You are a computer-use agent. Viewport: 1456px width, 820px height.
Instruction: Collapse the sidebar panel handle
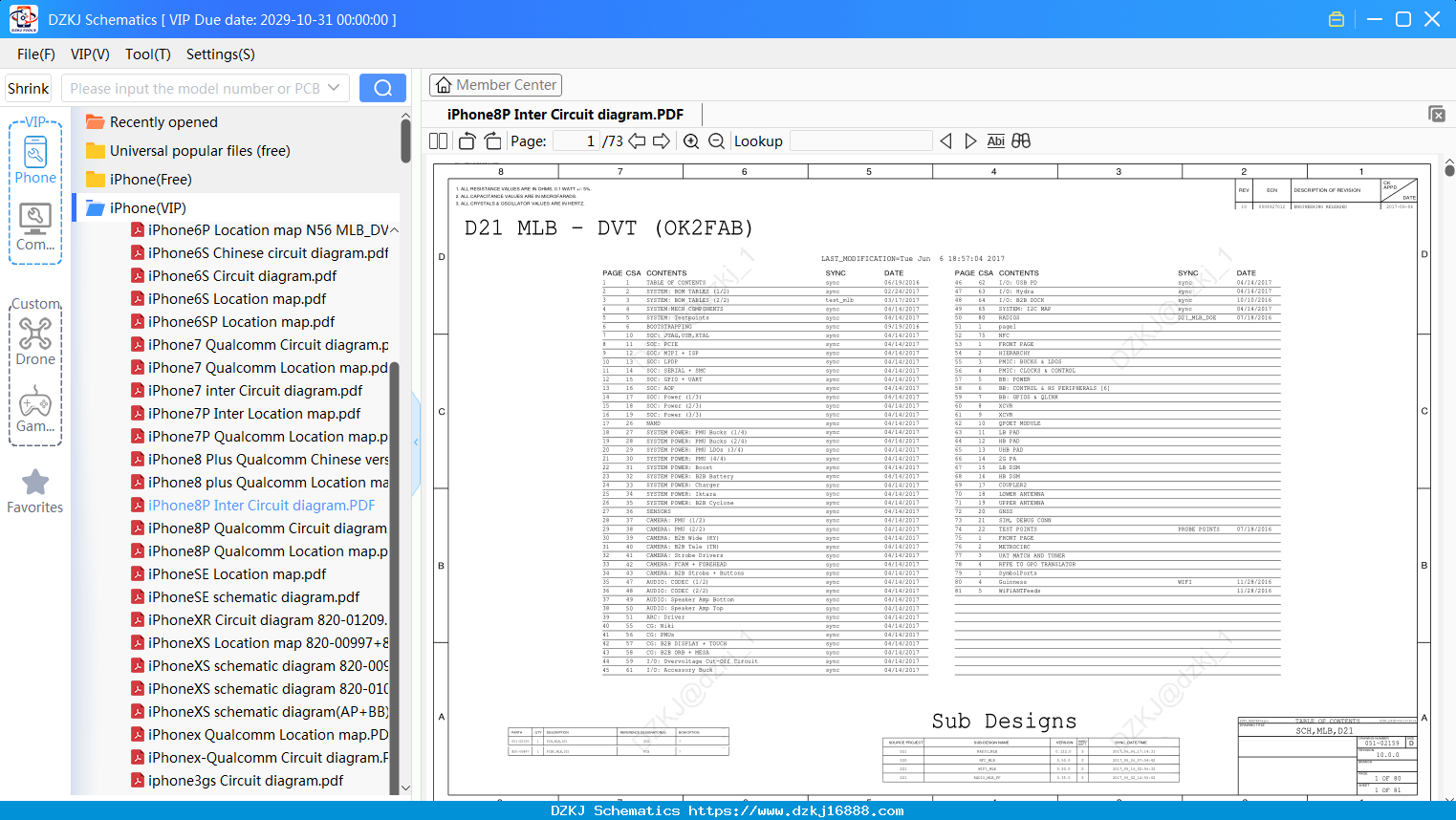[416, 442]
